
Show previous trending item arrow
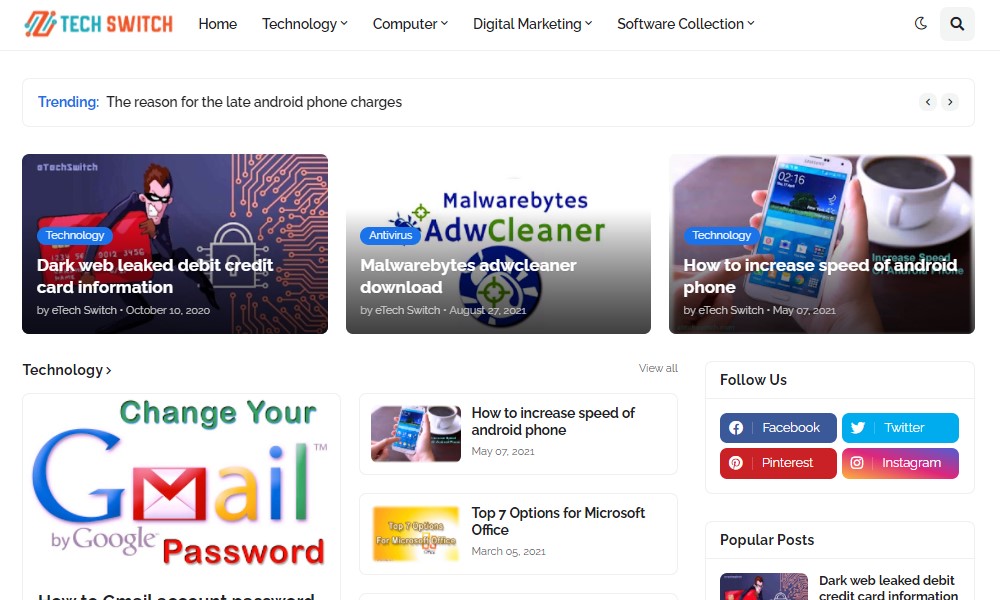(x=928, y=102)
